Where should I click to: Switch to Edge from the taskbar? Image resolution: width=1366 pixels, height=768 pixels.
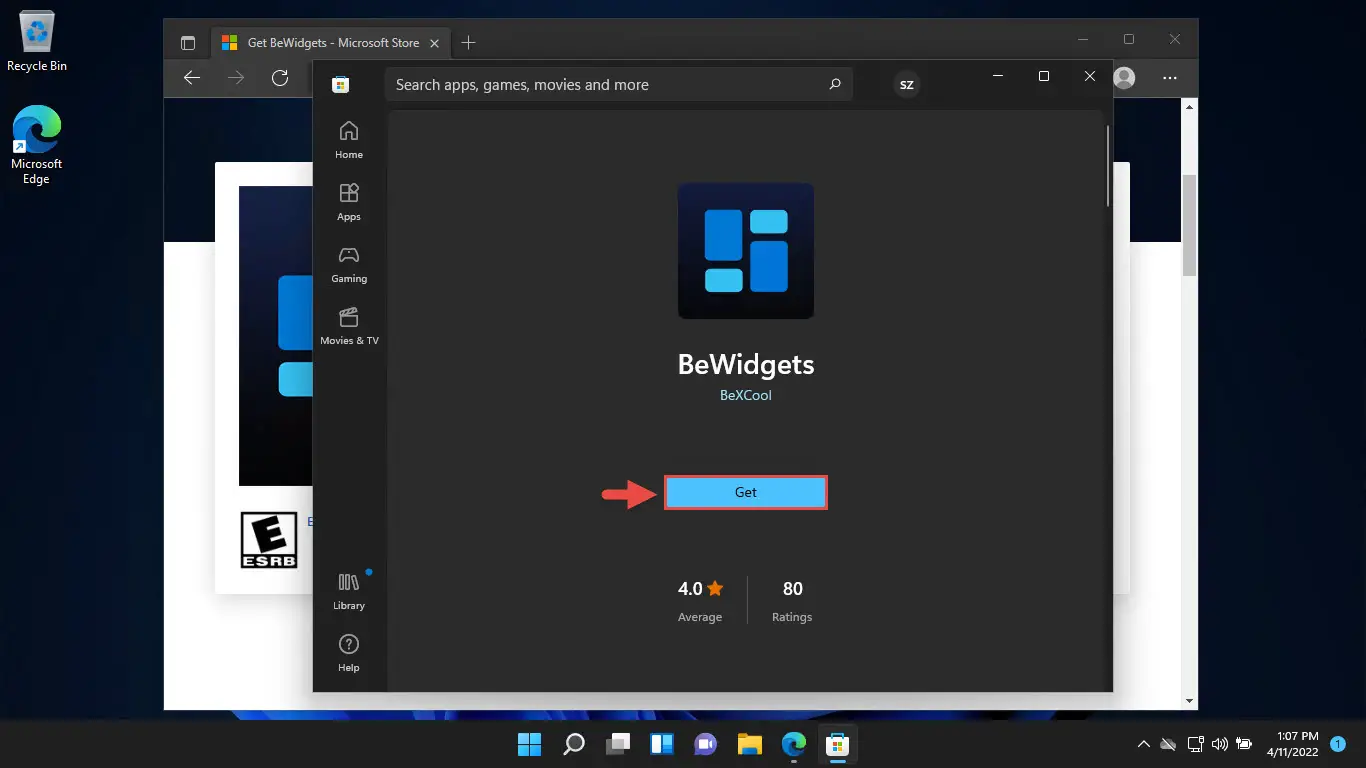tap(794, 744)
